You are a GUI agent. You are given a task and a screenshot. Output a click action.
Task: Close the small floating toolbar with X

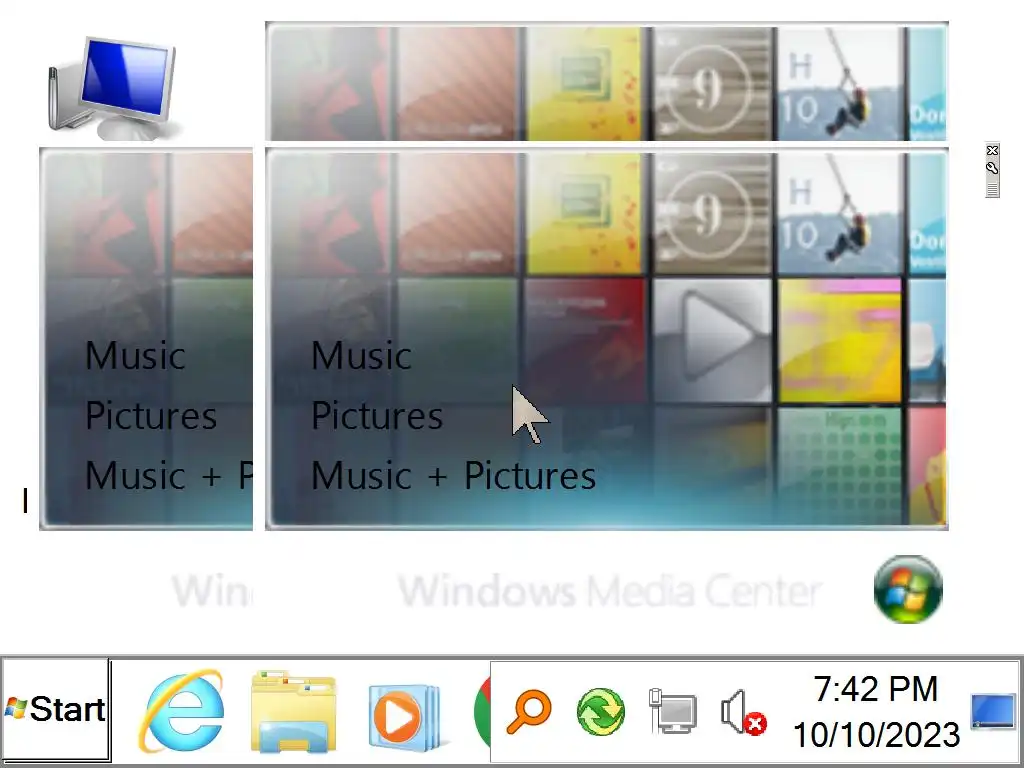[x=993, y=151]
